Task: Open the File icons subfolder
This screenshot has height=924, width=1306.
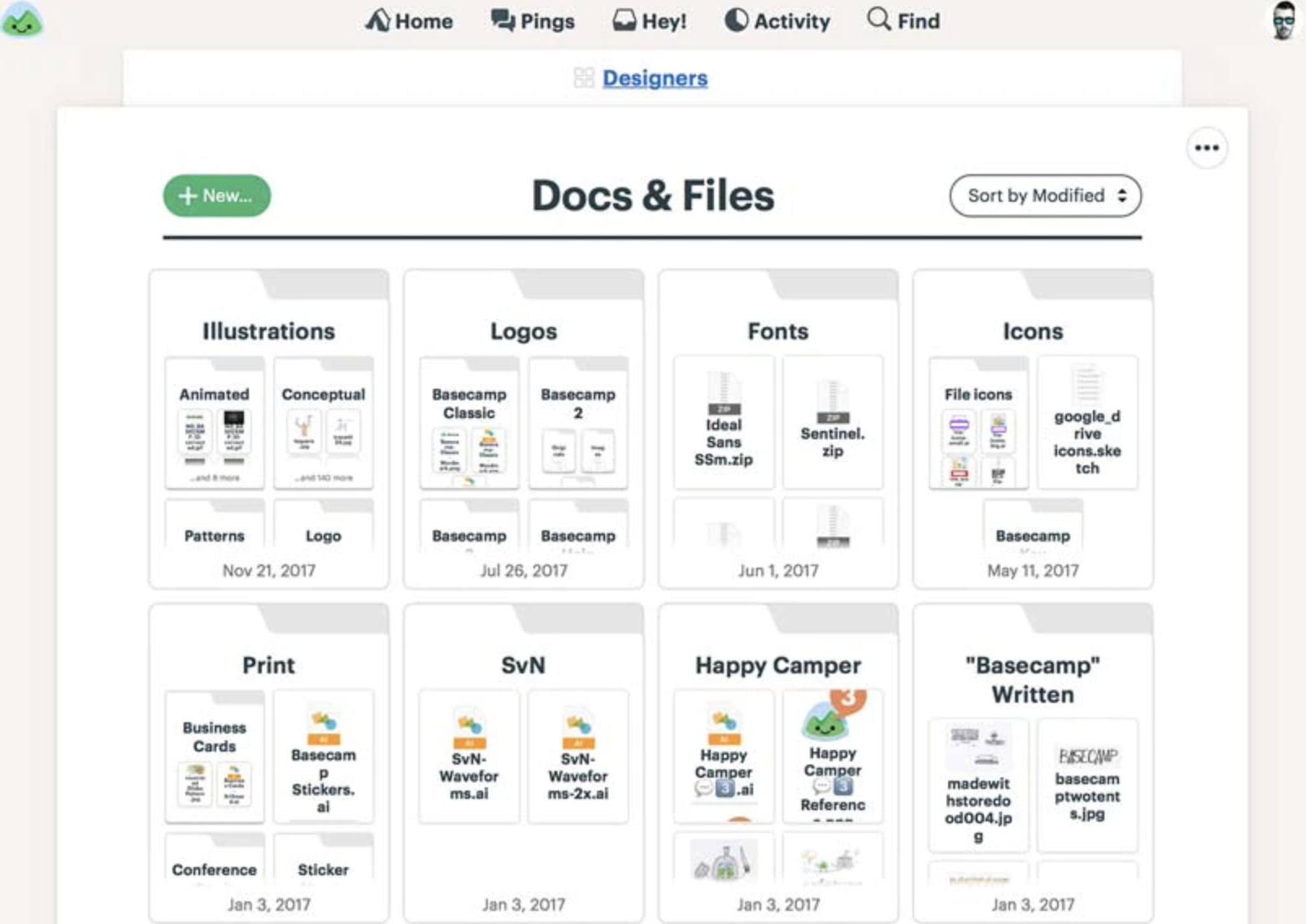Action: [979, 423]
